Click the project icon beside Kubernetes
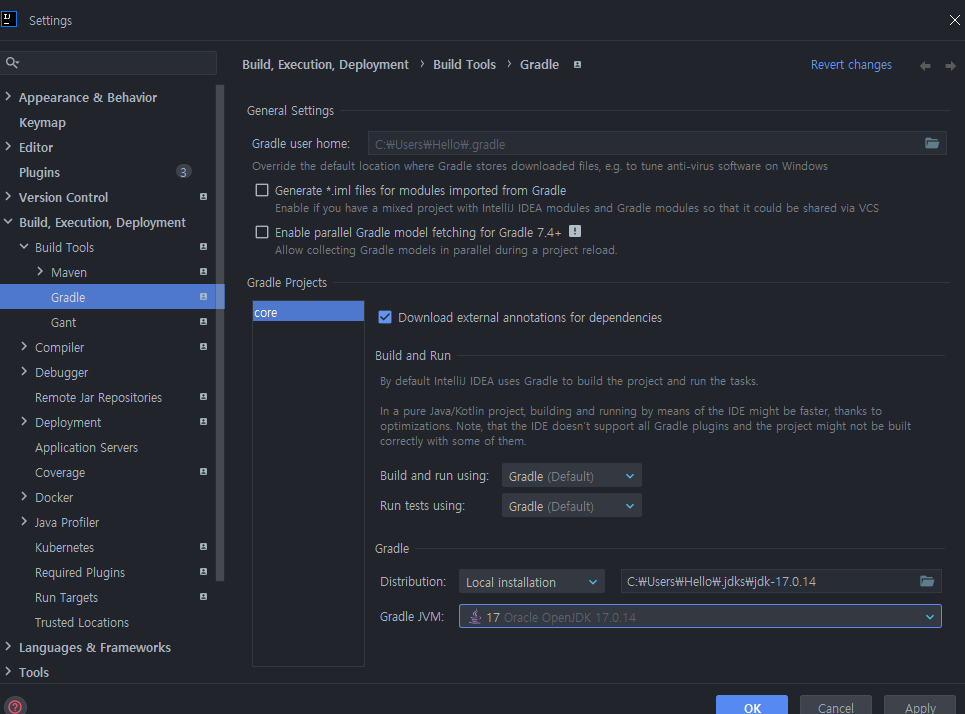The width and height of the screenshot is (965, 714). point(203,547)
